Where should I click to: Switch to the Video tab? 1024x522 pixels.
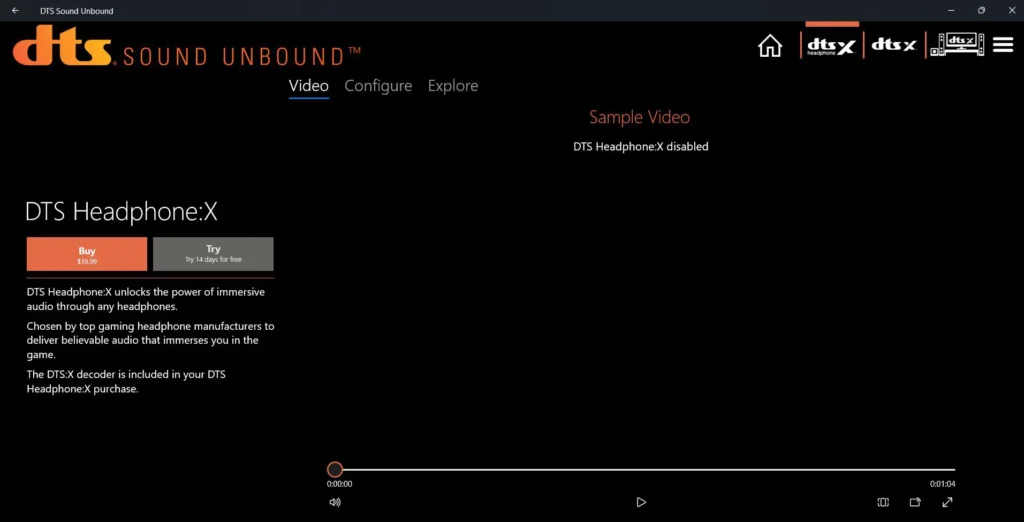[x=309, y=86]
